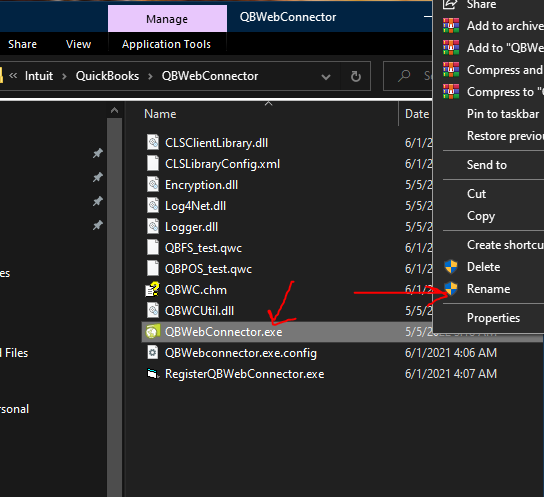
Task: Click the QBPOS_test.qwc file icon
Action: [x=153, y=269]
